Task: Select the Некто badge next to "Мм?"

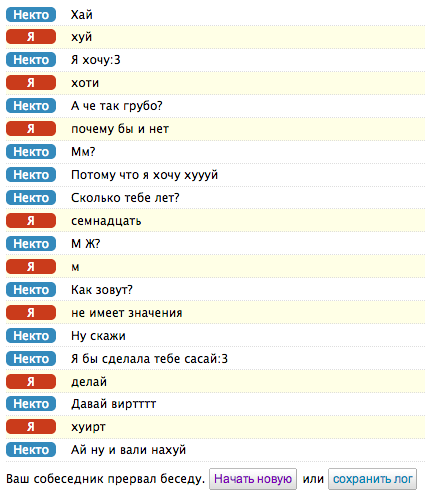Action: [x=31, y=152]
